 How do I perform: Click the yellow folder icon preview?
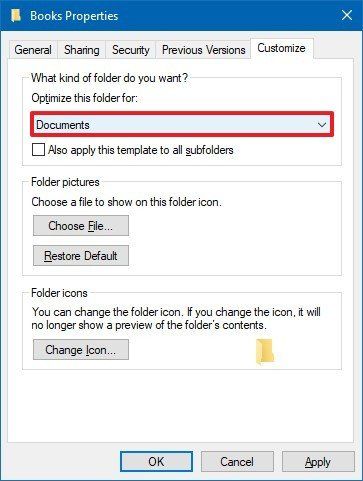pyautogui.click(x=265, y=351)
